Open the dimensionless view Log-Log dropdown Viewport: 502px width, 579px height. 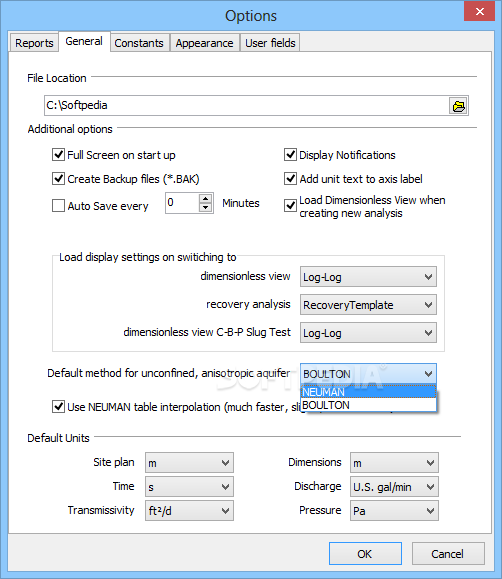(x=368, y=277)
